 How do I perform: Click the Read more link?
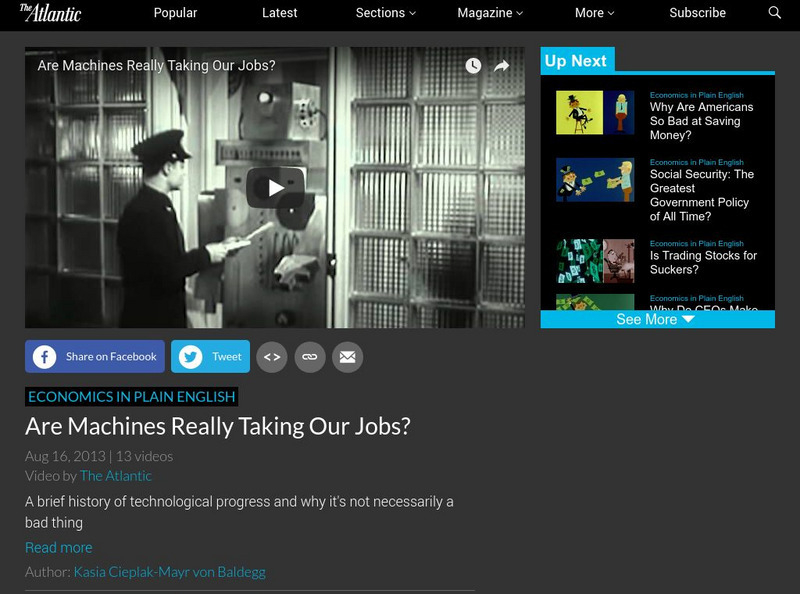point(59,548)
